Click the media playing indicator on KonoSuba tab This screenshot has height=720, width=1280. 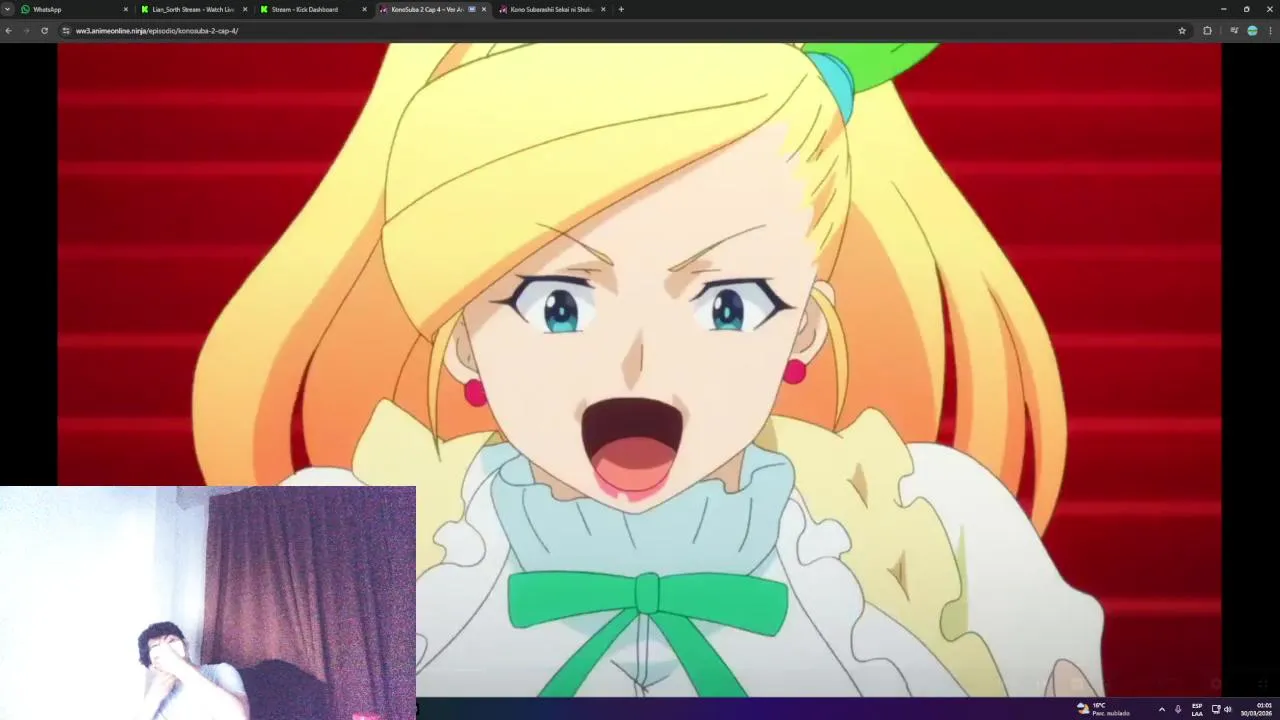(472, 9)
